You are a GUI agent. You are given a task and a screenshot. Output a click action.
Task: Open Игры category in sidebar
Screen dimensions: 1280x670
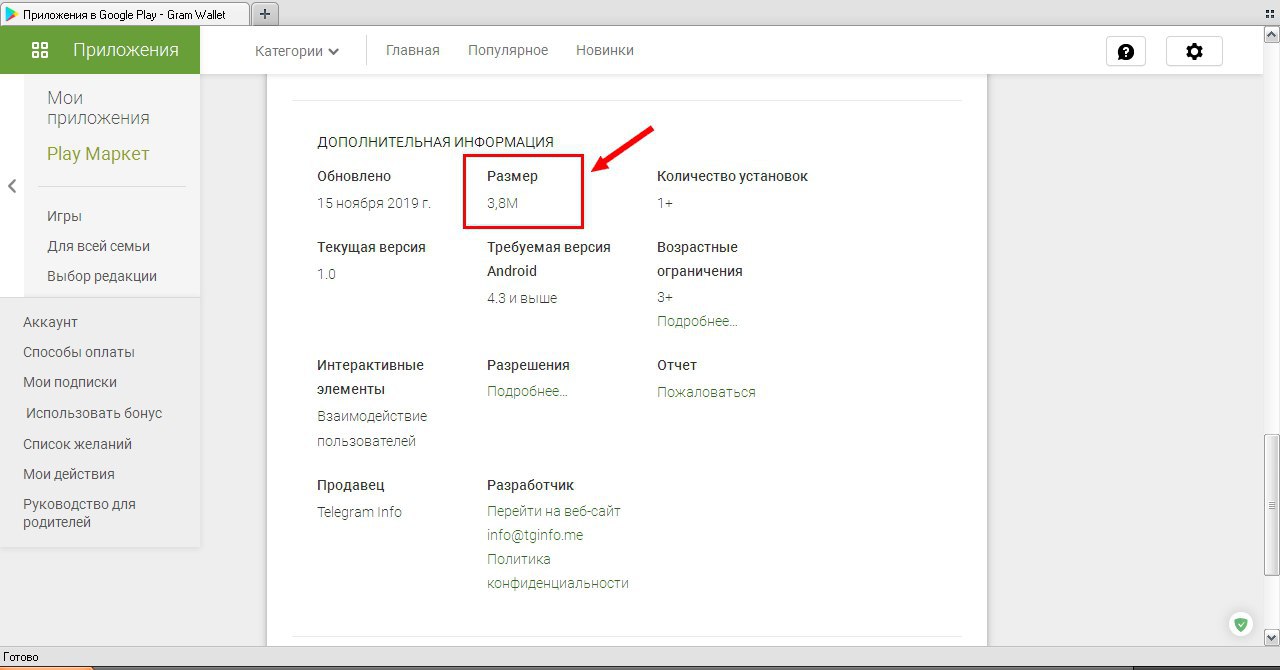pyautogui.click(x=64, y=216)
